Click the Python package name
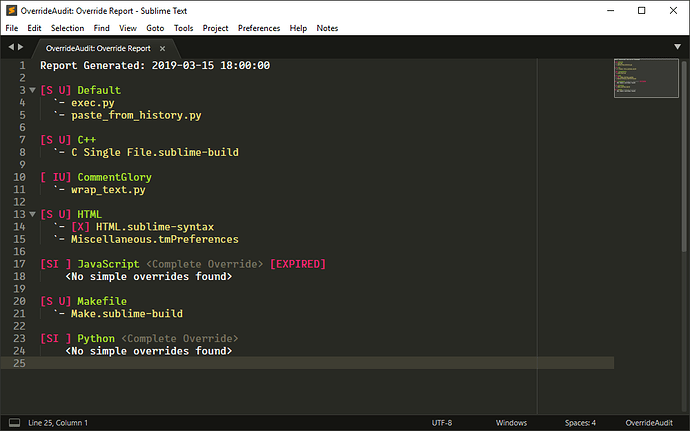 pyautogui.click(x=96, y=339)
